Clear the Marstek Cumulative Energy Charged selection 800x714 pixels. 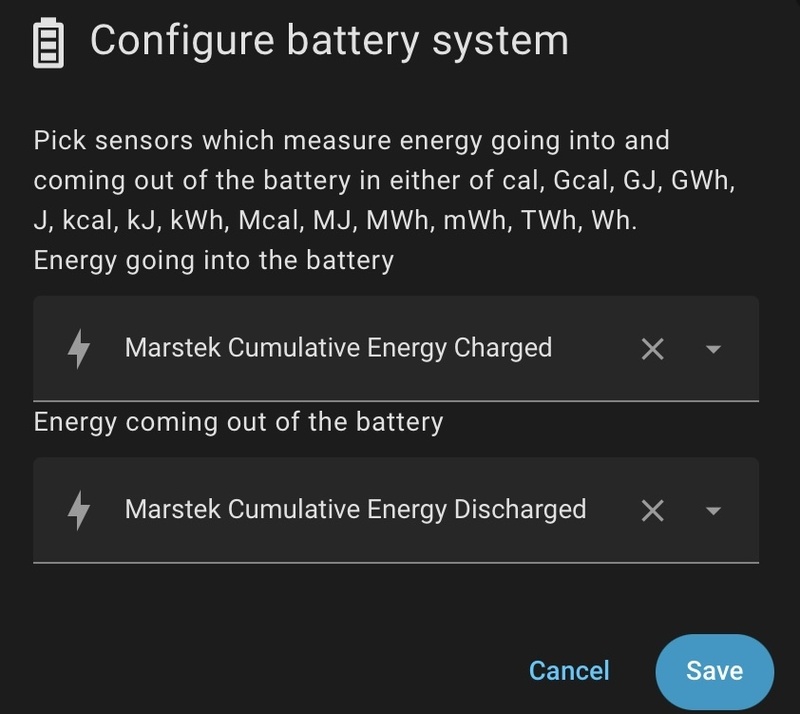(x=652, y=349)
